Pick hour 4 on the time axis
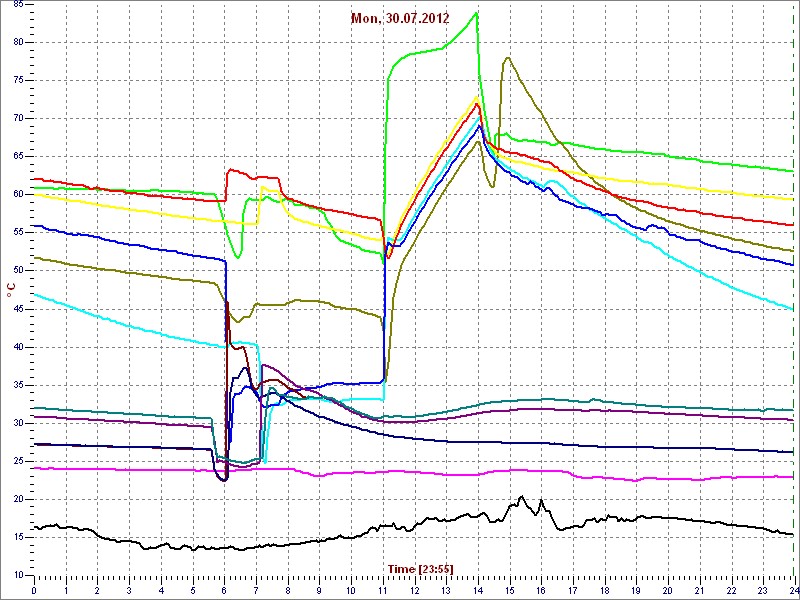The image size is (800, 600). 161,589
